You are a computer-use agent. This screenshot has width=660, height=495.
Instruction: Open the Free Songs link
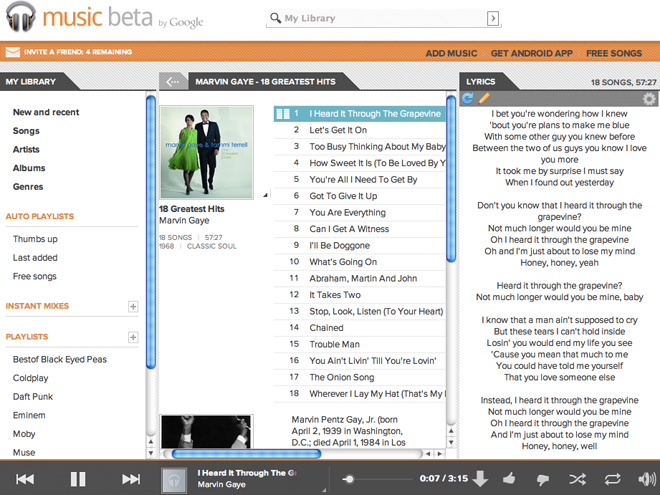(x=614, y=53)
